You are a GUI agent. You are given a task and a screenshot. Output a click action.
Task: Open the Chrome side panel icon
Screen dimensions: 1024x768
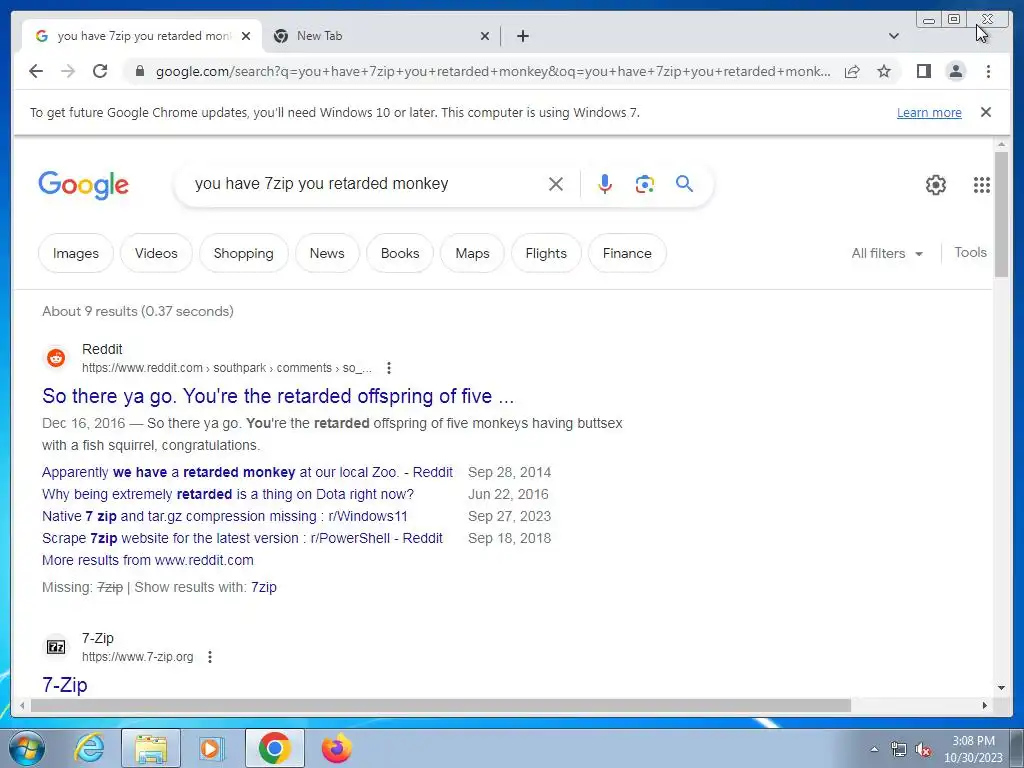pyautogui.click(x=923, y=71)
